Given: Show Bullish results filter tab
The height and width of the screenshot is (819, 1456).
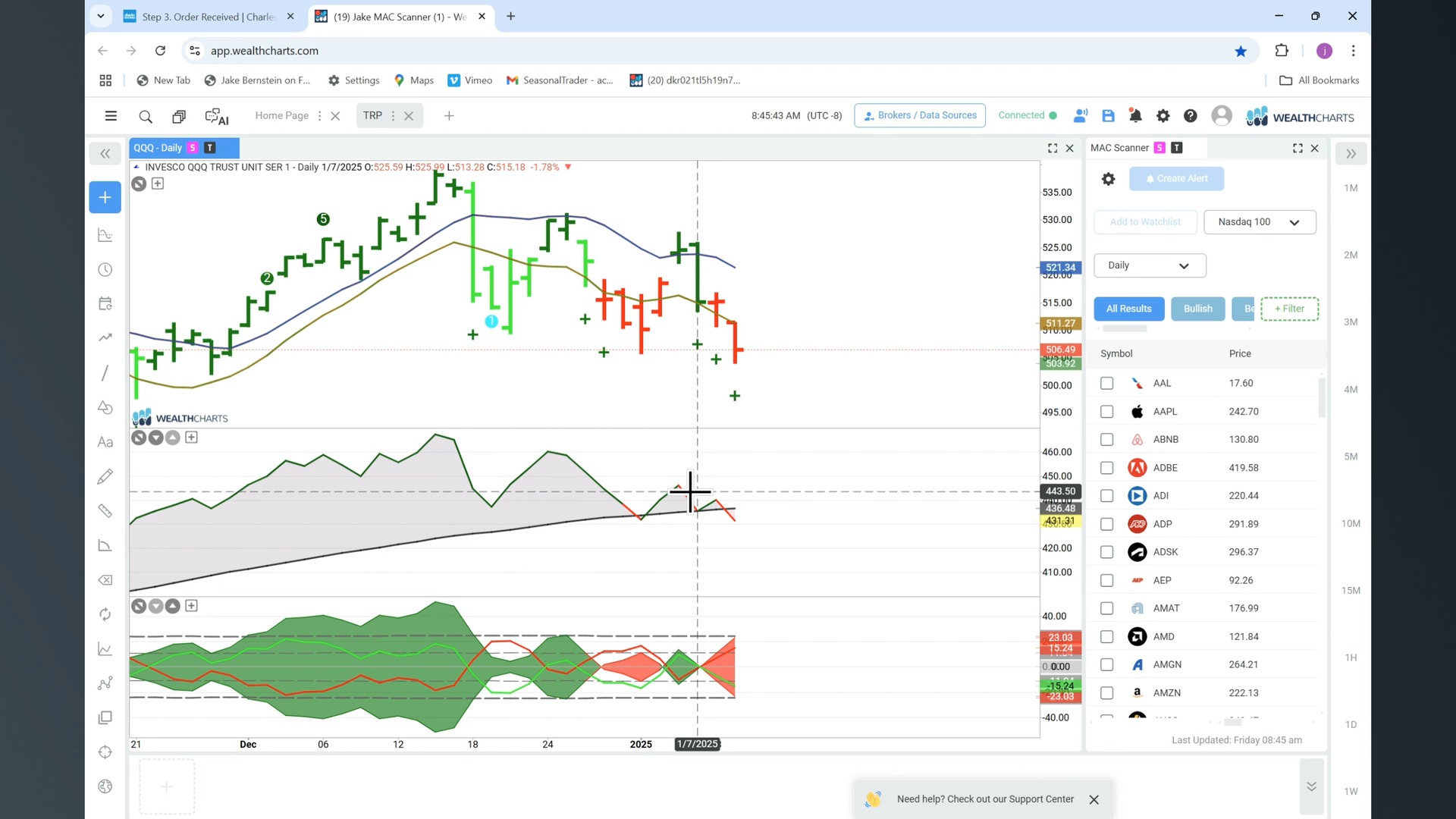Looking at the screenshot, I should point(1198,309).
